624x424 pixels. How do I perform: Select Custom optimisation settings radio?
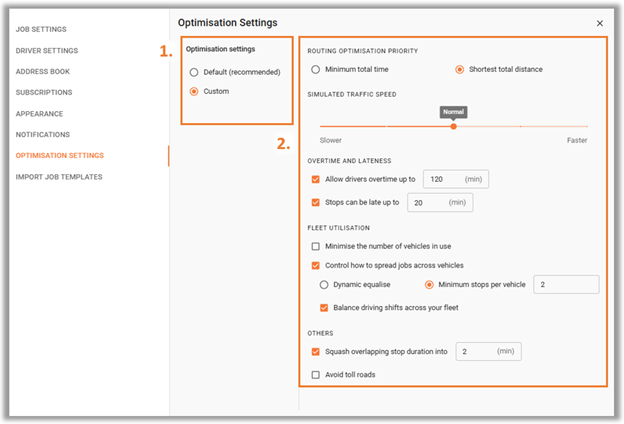[x=194, y=92]
